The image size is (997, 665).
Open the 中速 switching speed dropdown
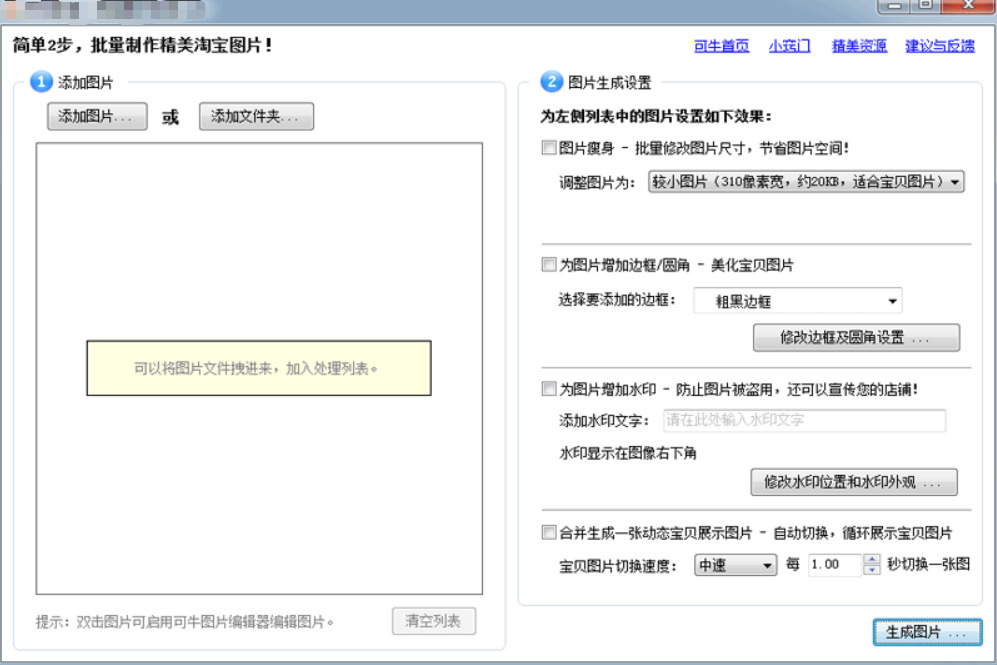tap(736, 565)
